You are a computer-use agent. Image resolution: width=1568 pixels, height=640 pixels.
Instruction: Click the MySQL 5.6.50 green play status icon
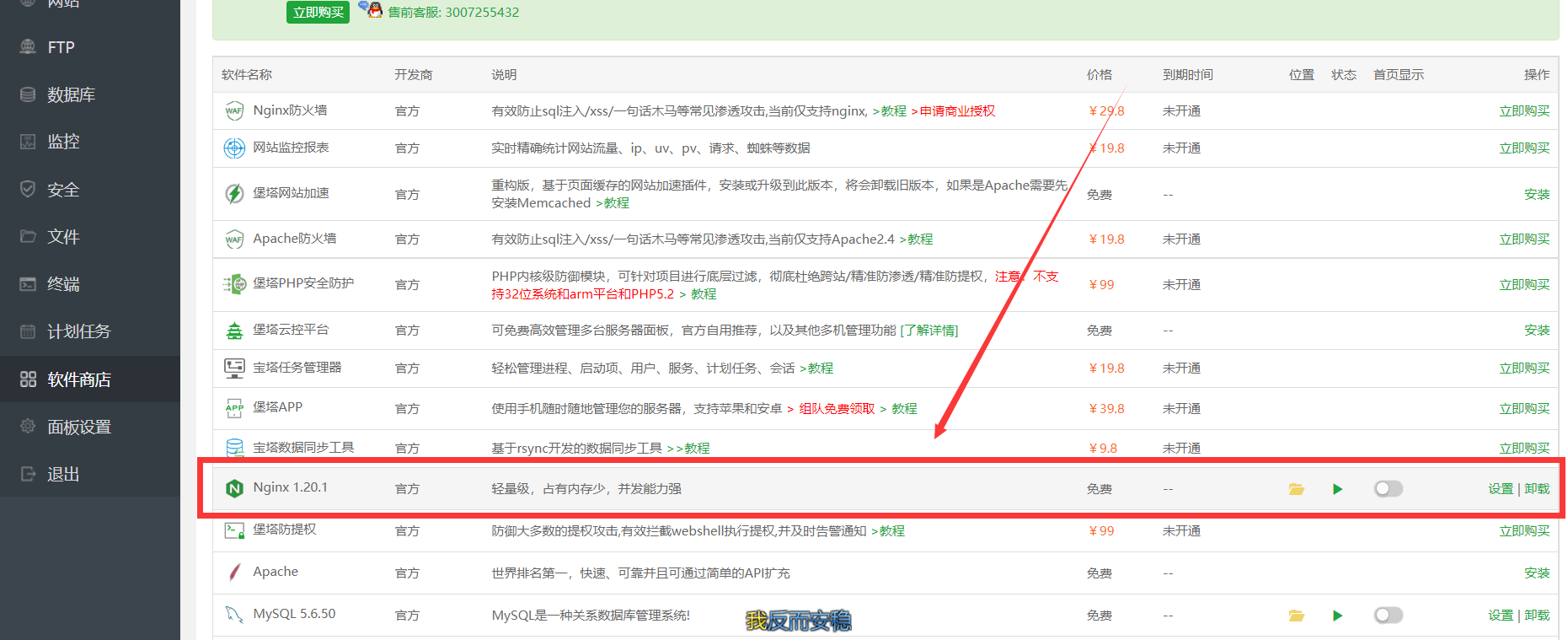tap(1337, 616)
